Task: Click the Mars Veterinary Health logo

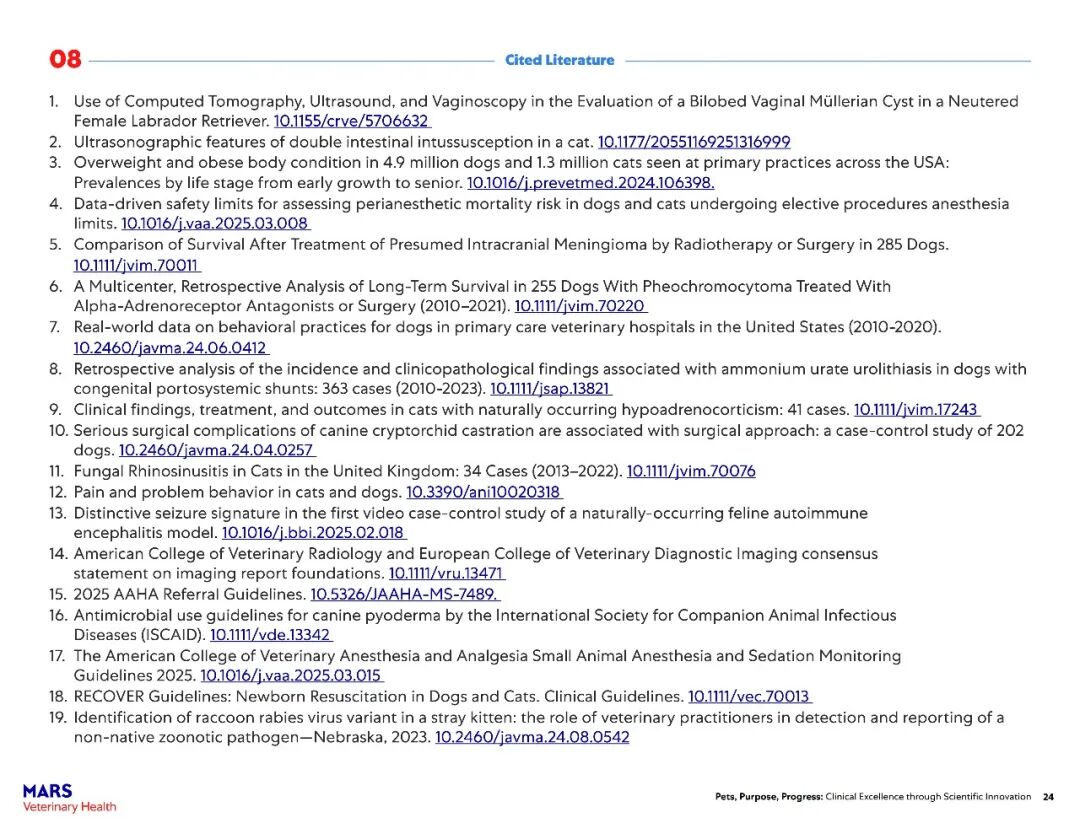Action: point(69,798)
